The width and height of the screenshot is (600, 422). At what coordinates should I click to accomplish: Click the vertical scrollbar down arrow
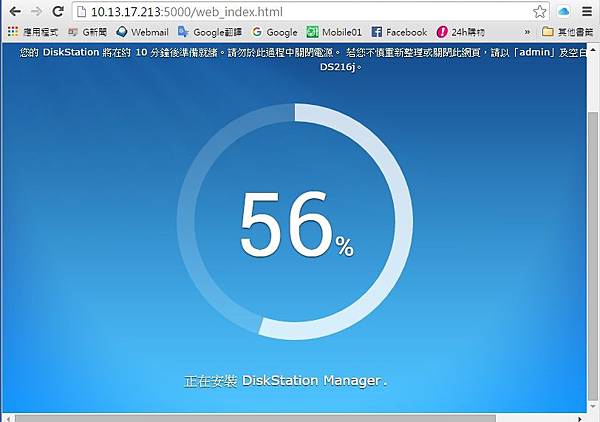[x=593, y=406]
